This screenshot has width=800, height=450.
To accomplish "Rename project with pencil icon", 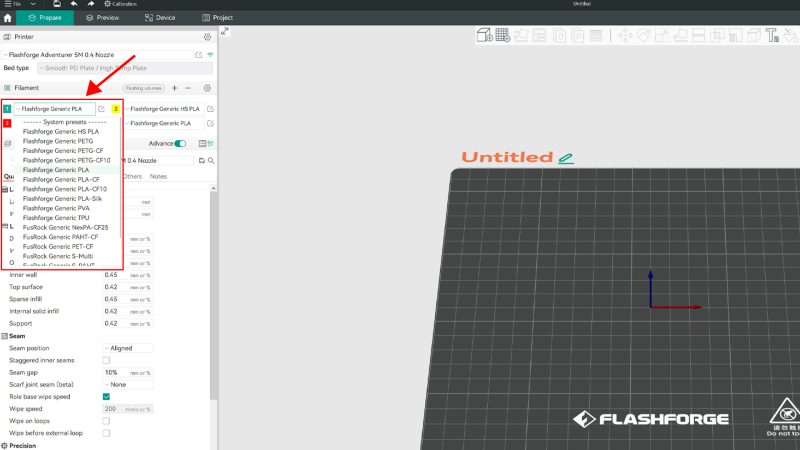I will [566, 158].
